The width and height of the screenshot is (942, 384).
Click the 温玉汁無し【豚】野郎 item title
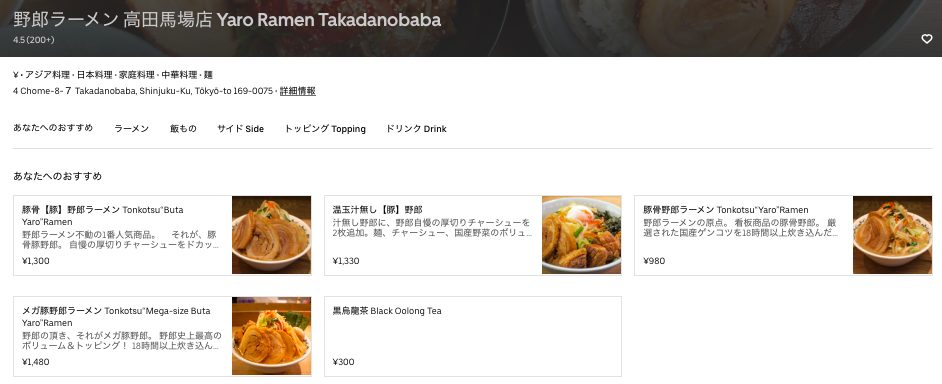377,210
